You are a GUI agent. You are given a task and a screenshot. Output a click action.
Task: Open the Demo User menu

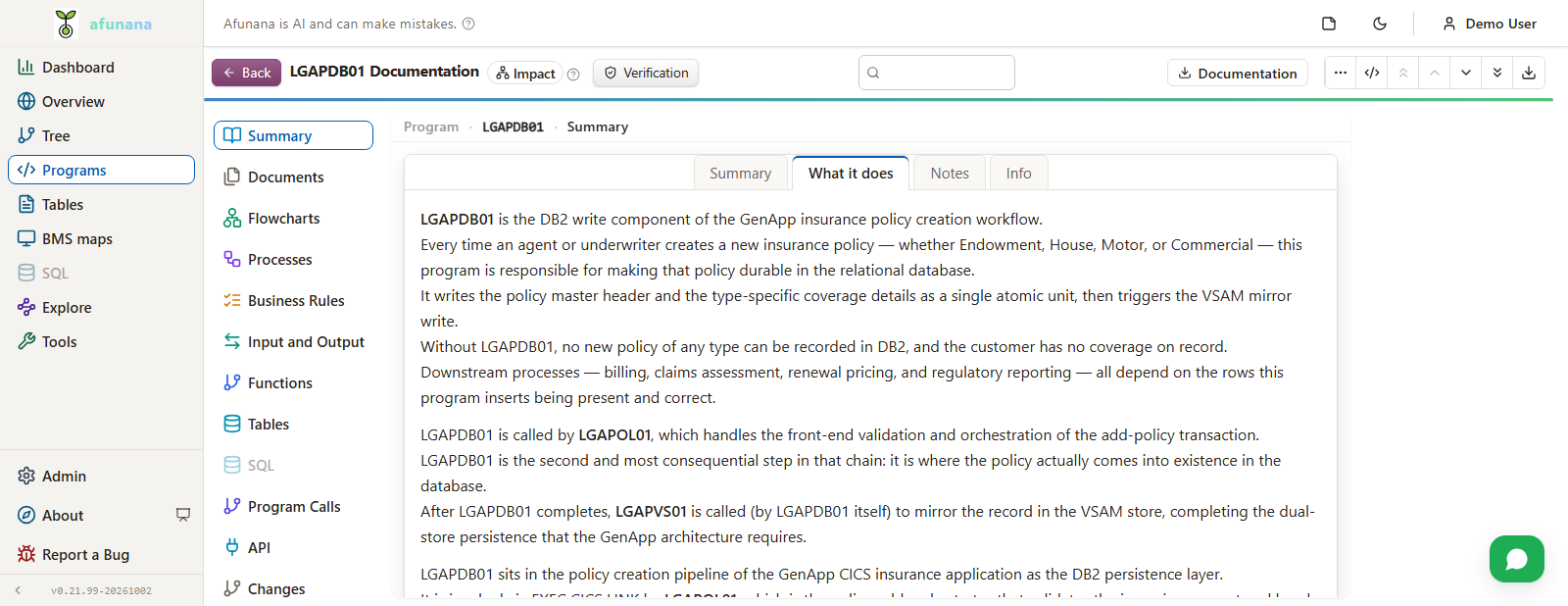[1489, 24]
